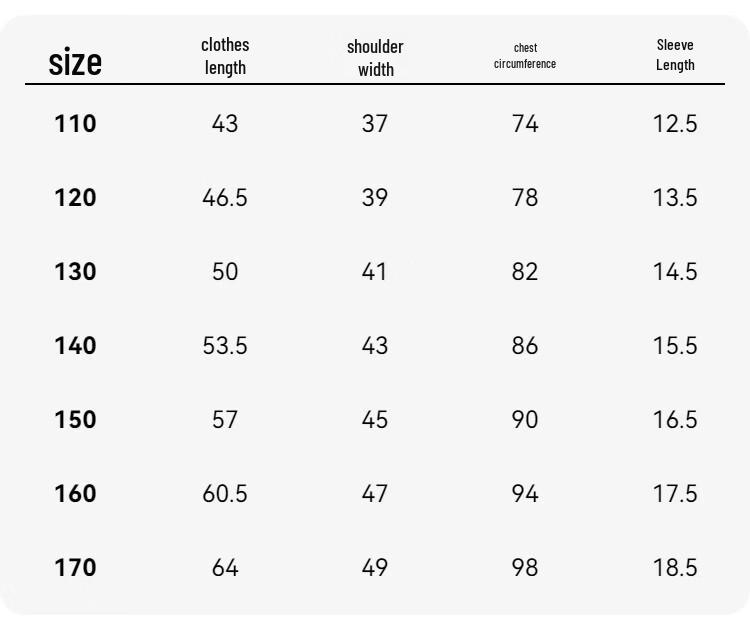Select the 'chest circumference' header

pos(525,56)
